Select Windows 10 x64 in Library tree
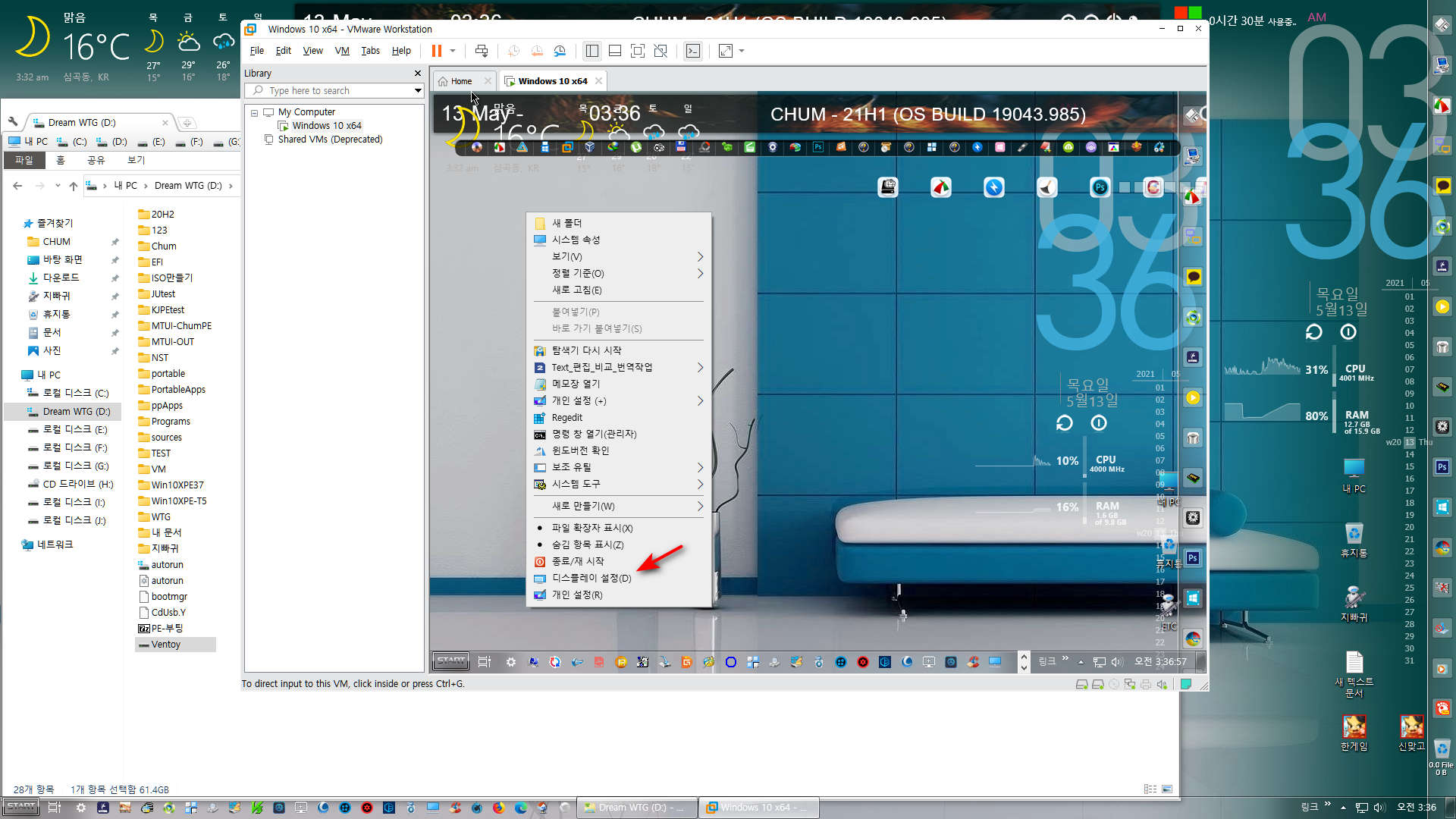 (x=326, y=126)
